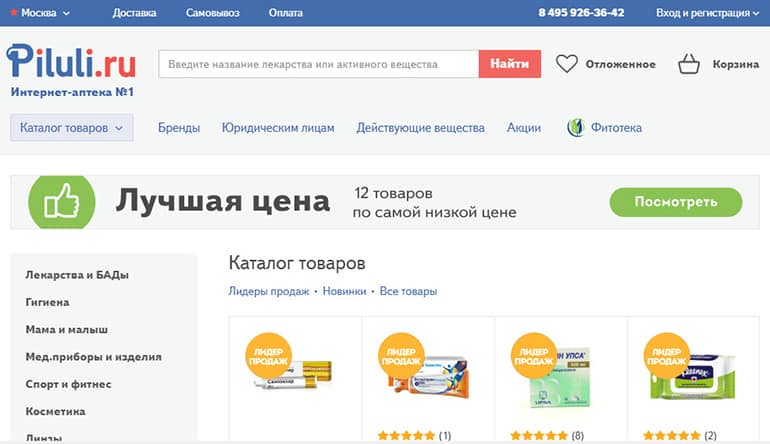Open Юридическим лицам page
The image size is (770, 444).
278,128
